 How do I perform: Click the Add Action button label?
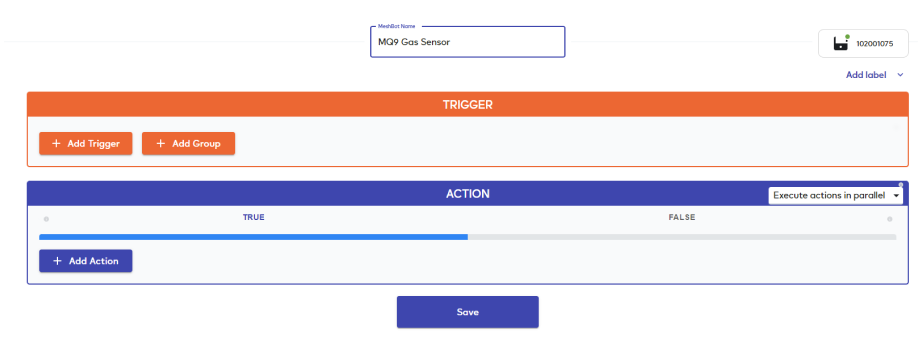pyautogui.click(x=93, y=261)
